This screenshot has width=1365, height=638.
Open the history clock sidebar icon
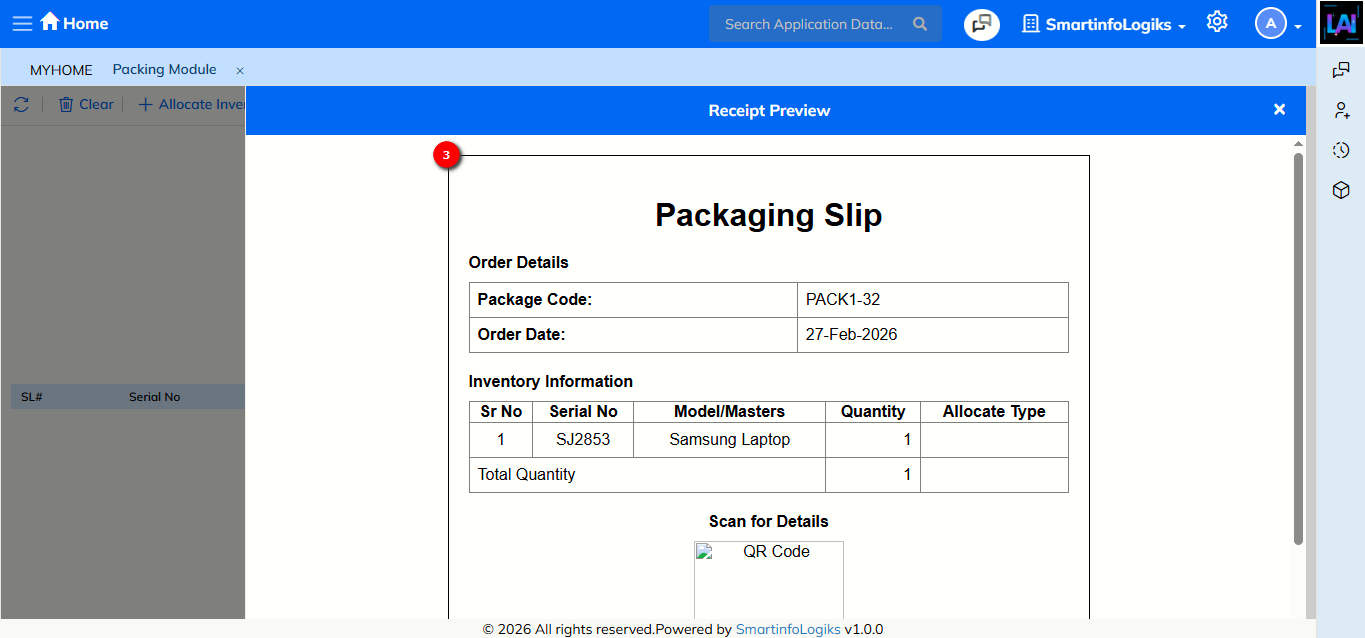(x=1341, y=150)
